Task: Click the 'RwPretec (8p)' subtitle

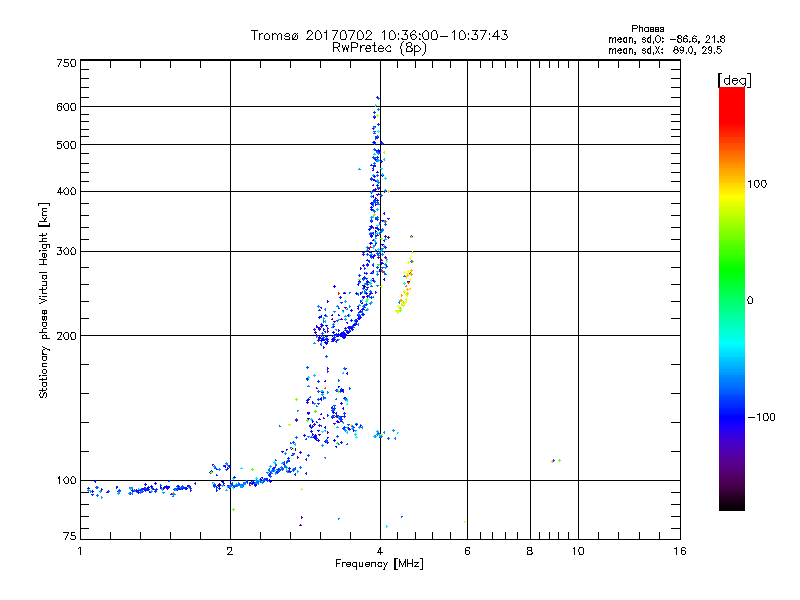Action: [379, 48]
